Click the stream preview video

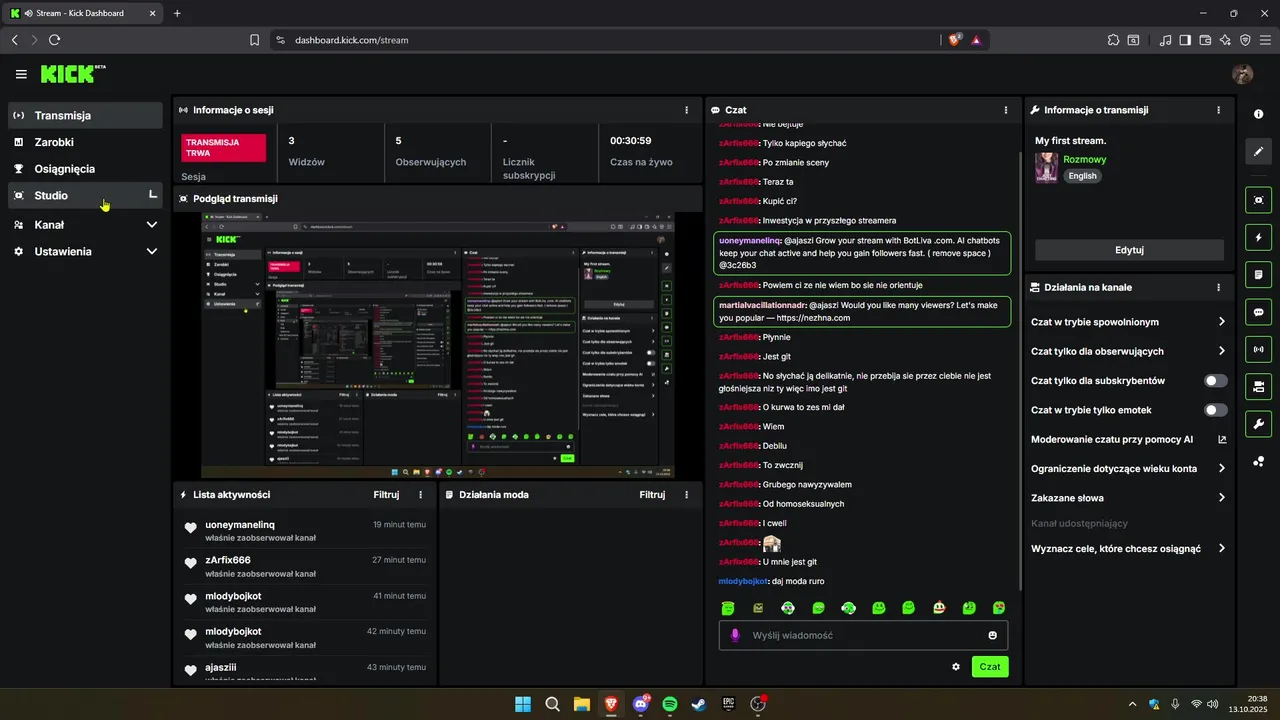click(x=438, y=345)
